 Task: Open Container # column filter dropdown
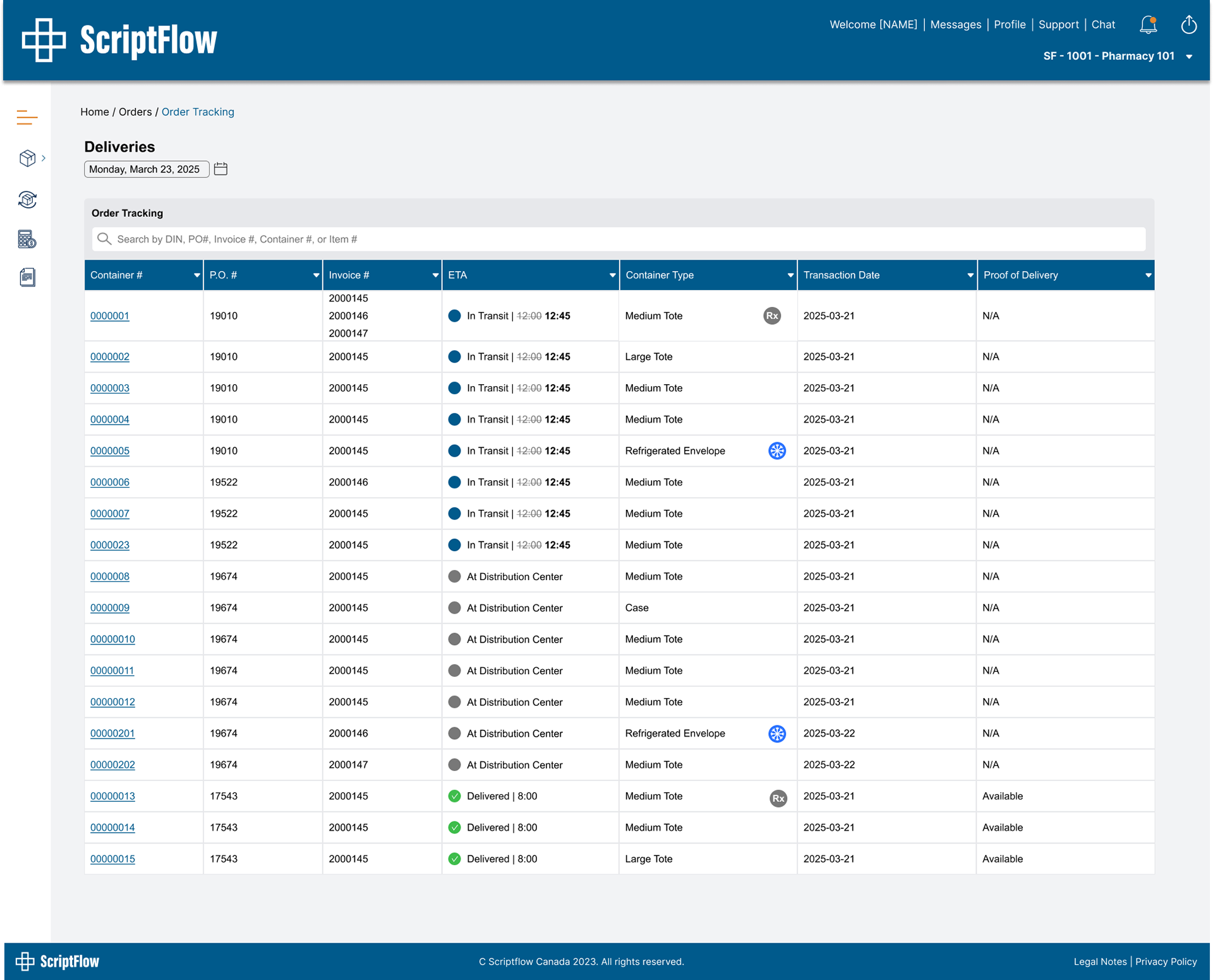[x=196, y=275]
